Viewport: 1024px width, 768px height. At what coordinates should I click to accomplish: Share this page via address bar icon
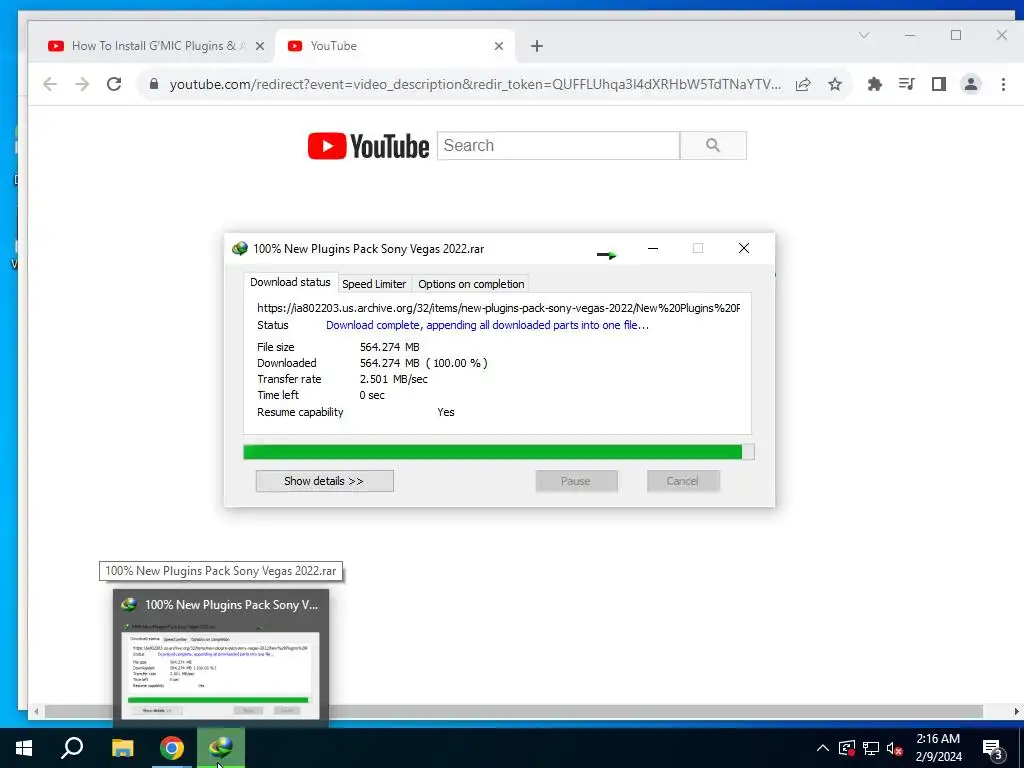[x=803, y=84]
